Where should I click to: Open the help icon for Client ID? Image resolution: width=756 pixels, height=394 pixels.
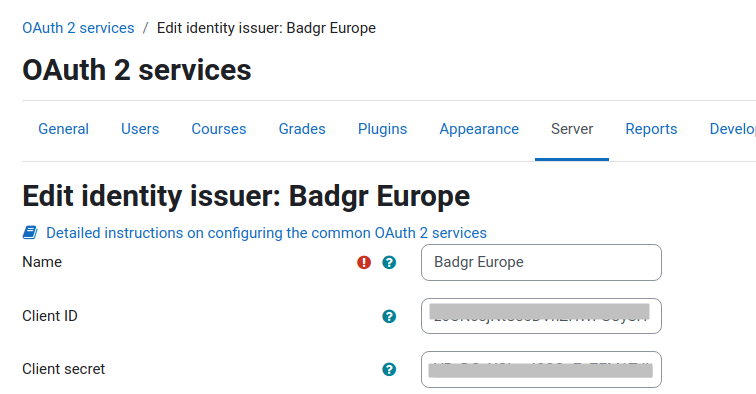click(389, 316)
